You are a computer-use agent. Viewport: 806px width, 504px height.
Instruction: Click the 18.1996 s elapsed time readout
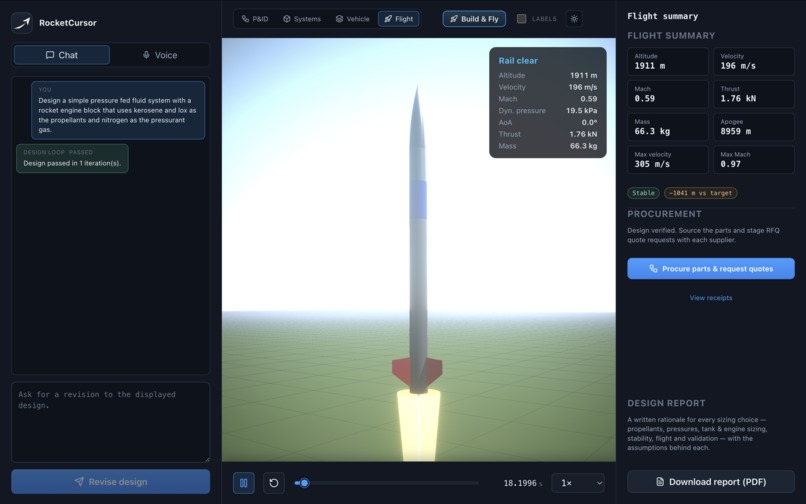[x=523, y=483]
